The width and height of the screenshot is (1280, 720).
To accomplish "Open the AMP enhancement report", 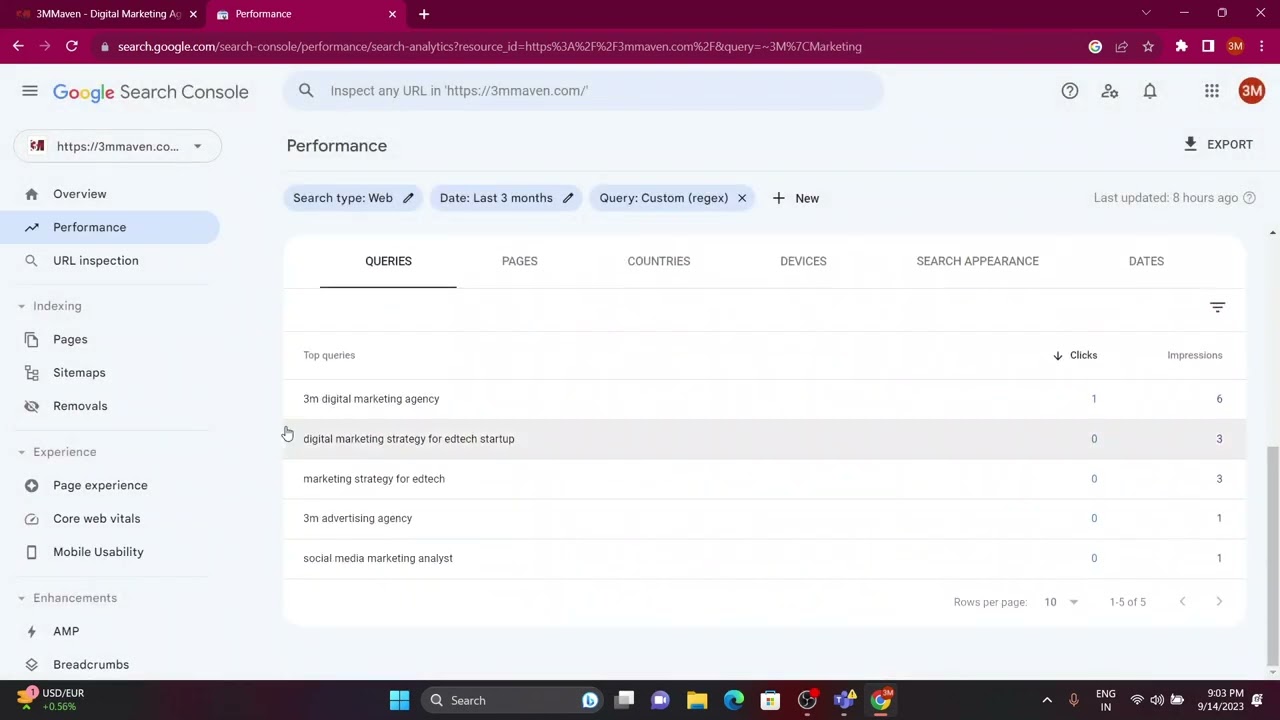I will point(110,631).
